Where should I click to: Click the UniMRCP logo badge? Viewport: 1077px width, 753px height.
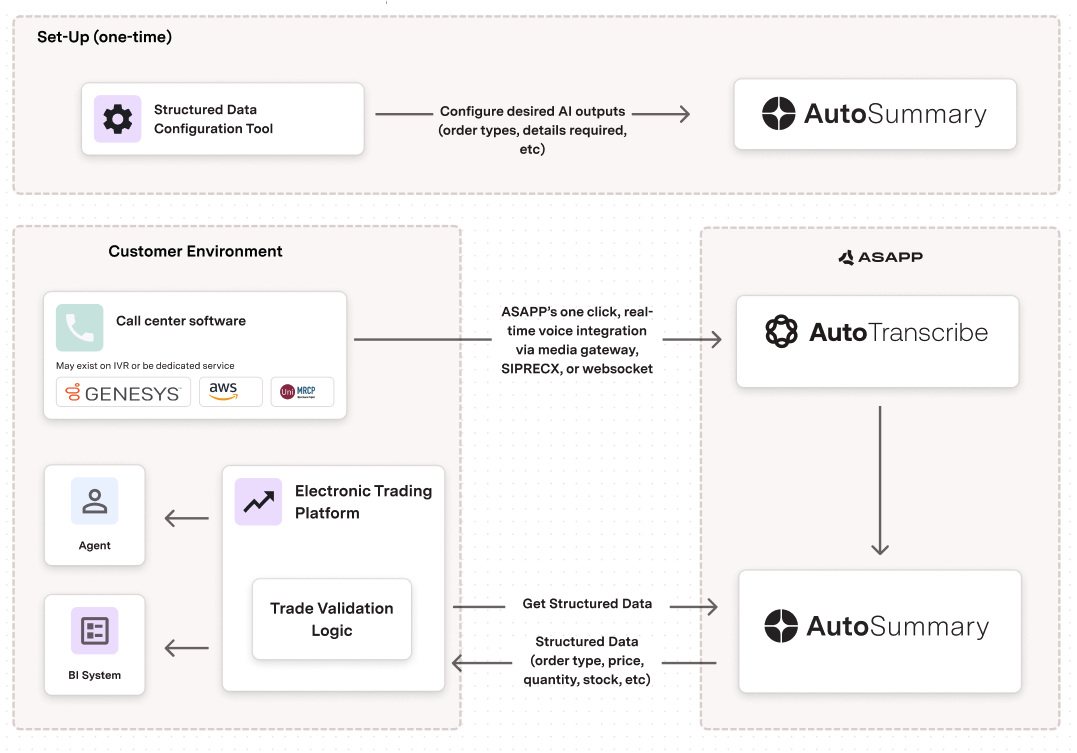coord(302,392)
